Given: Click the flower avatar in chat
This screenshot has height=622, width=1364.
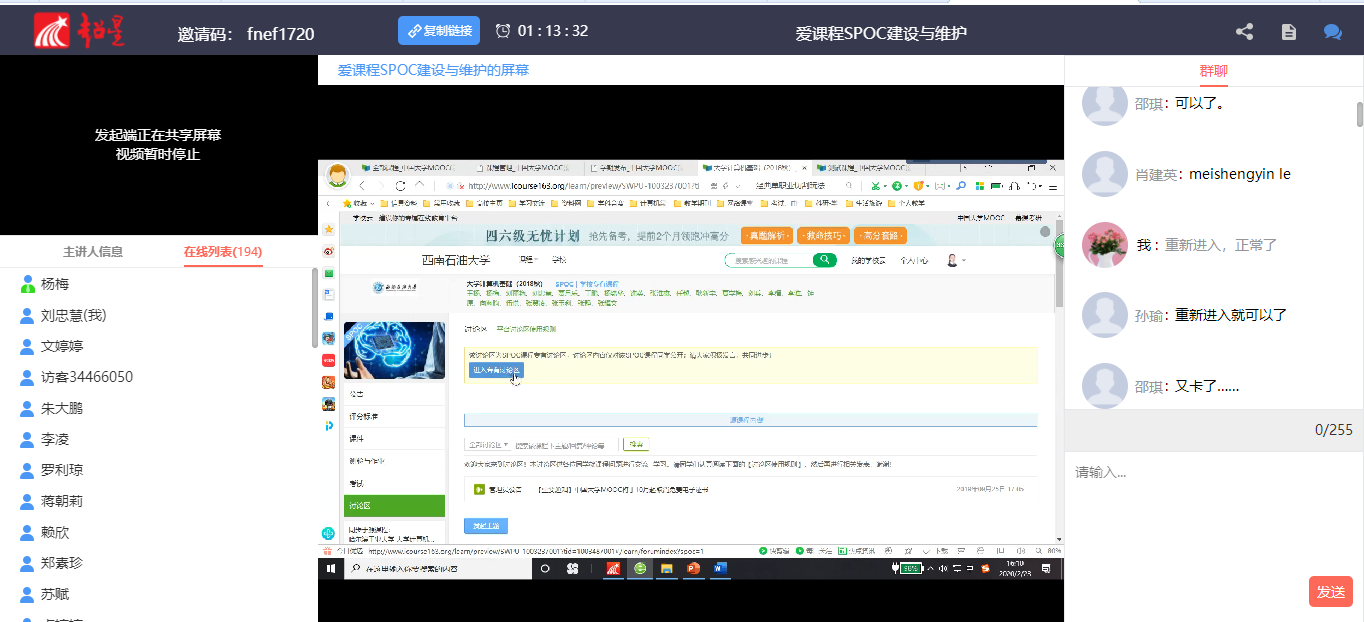Looking at the screenshot, I should pos(1105,245).
